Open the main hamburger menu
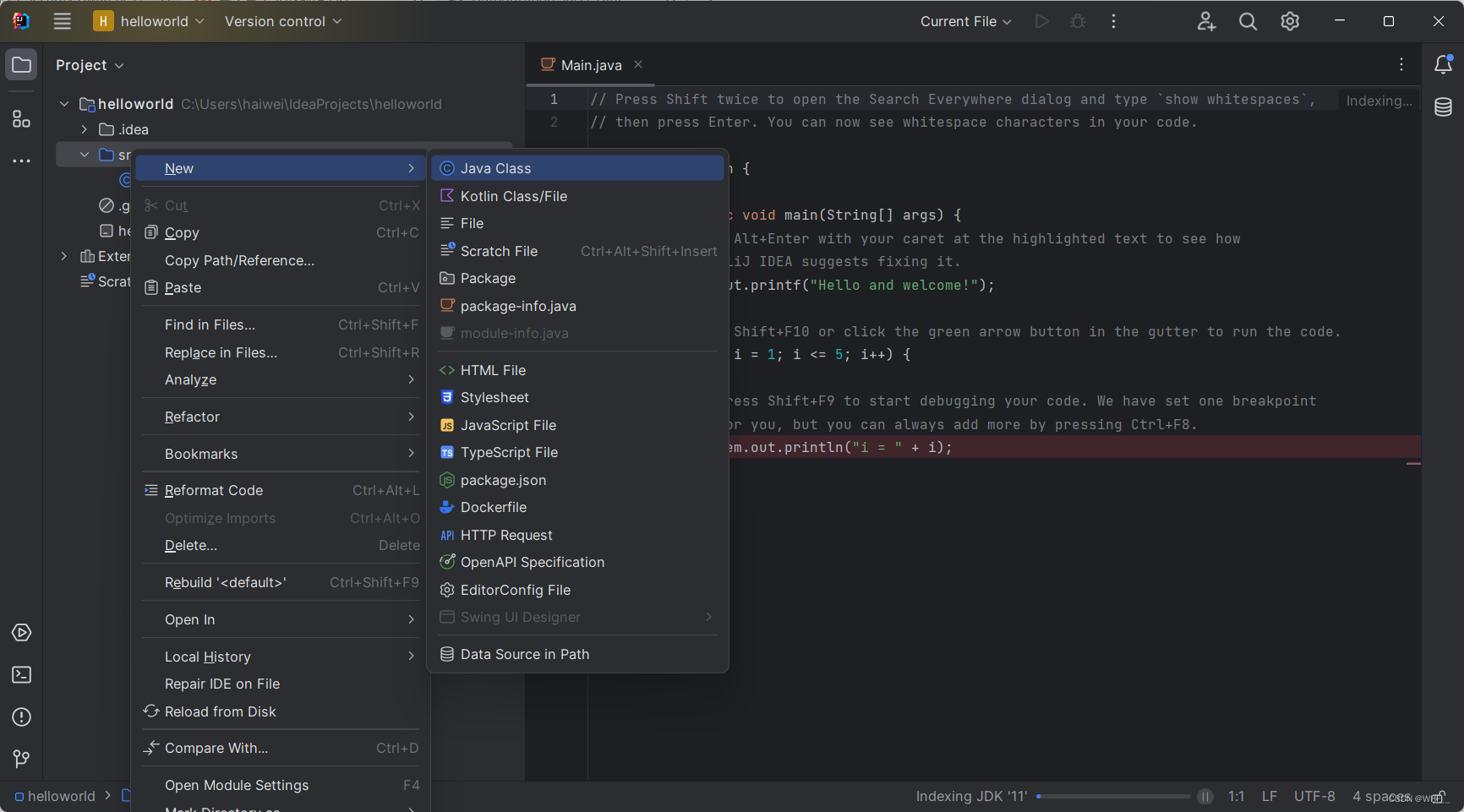The image size is (1464, 812). (x=62, y=21)
